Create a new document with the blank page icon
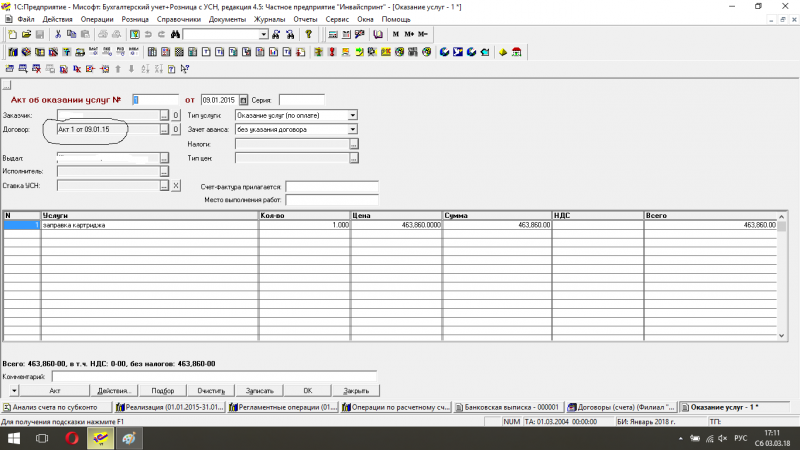The height and width of the screenshot is (450, 800). pyautogui.click(x=13, y=34)
